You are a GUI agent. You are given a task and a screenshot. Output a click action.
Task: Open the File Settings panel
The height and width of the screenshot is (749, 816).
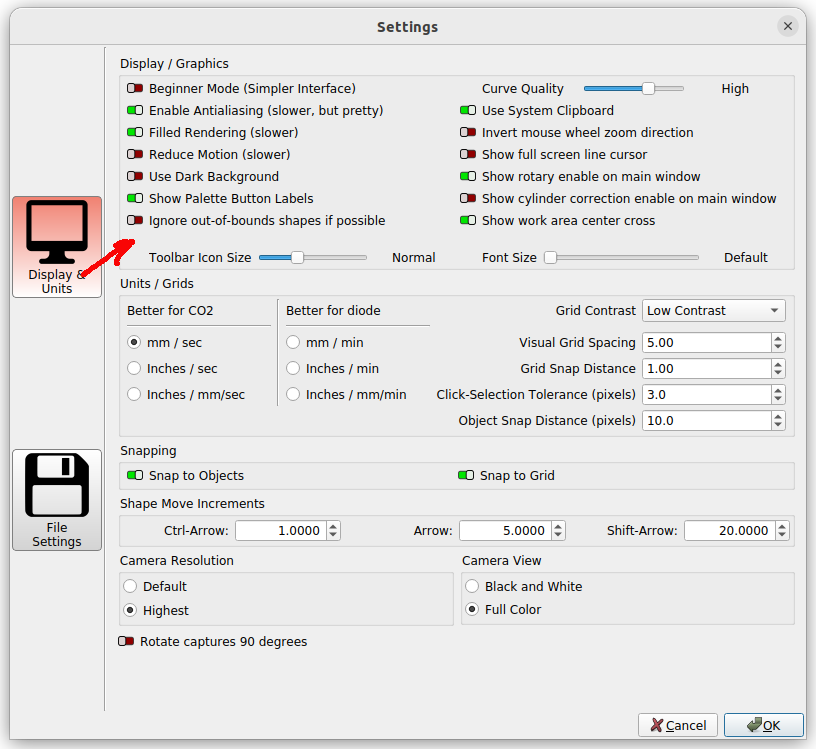click(56, 499)
